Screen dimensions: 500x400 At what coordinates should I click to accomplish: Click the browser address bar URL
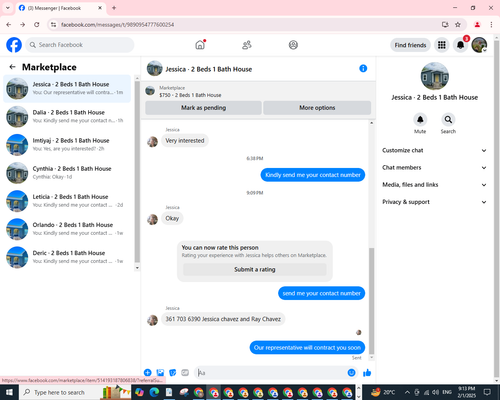pyautogui.click(x=117, y=25)
